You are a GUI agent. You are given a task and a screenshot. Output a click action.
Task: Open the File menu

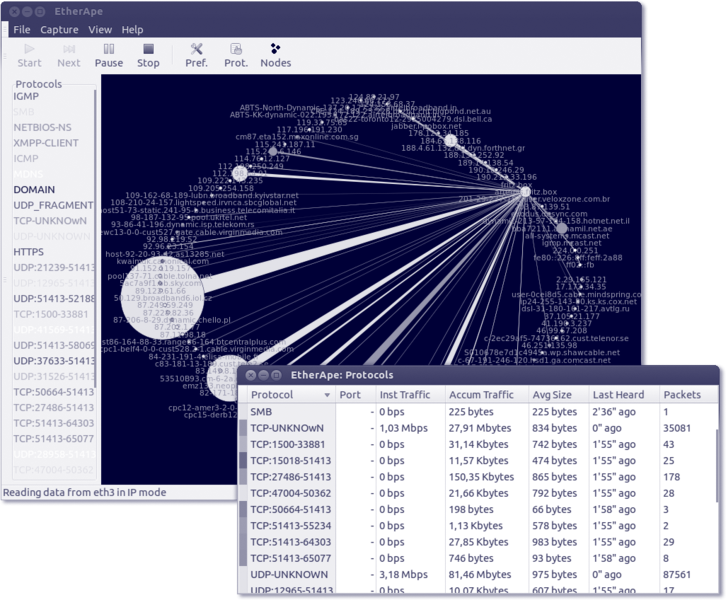[x=21, y=30]
